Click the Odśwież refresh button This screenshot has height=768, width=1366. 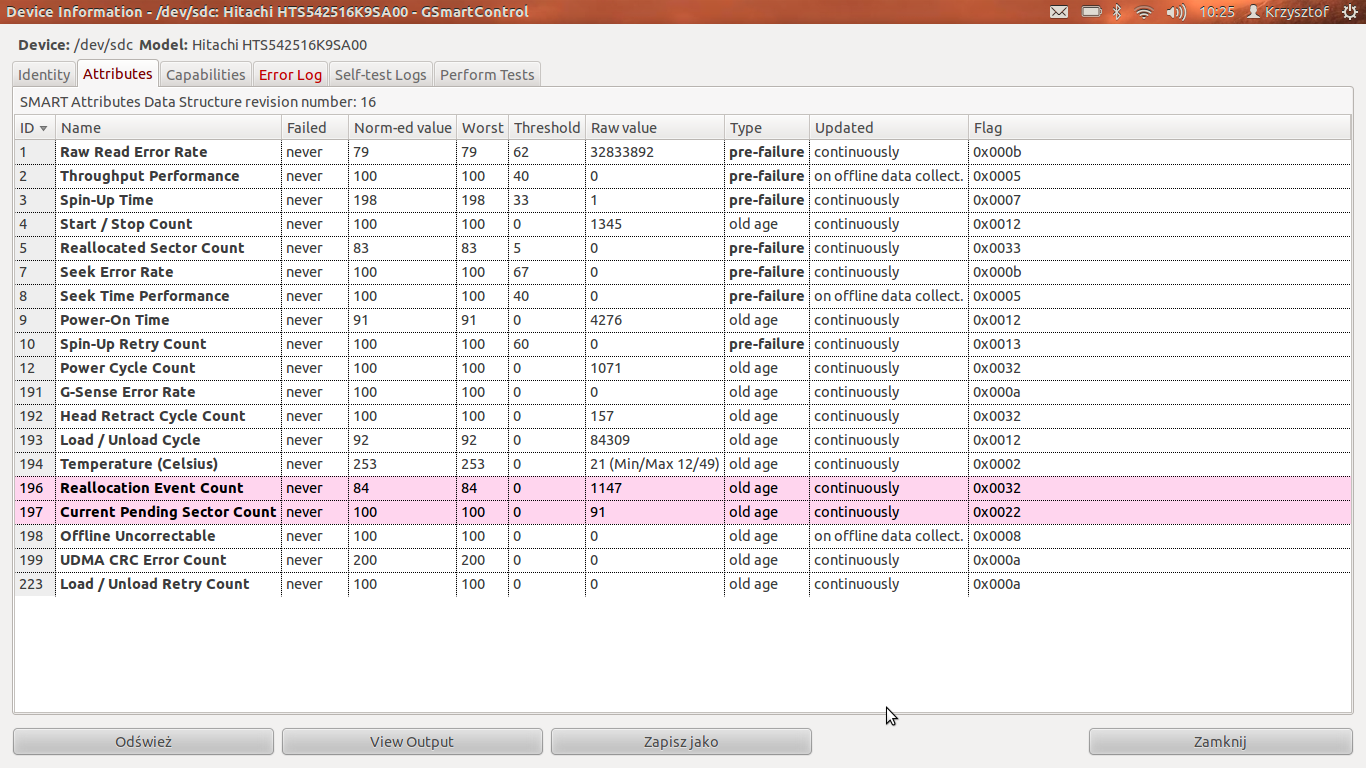click(144, 741)
